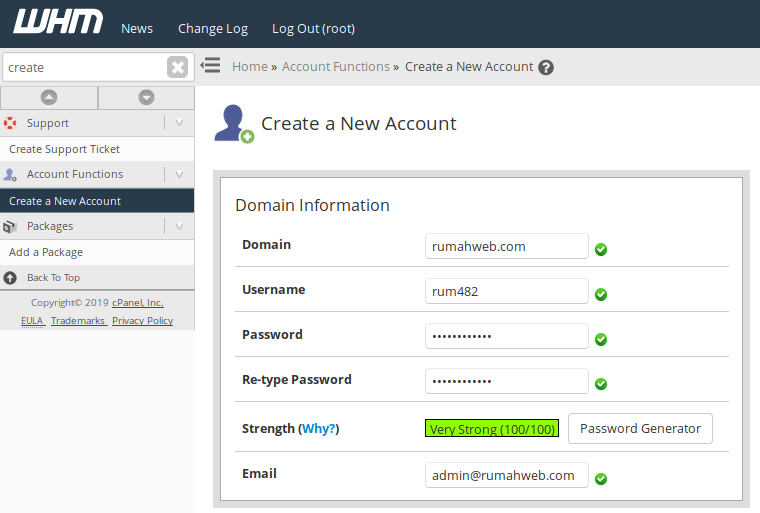This screenshot has height=513, width=760.
Task: Clear the sidebar search box with X
Action: pos(177,67)
